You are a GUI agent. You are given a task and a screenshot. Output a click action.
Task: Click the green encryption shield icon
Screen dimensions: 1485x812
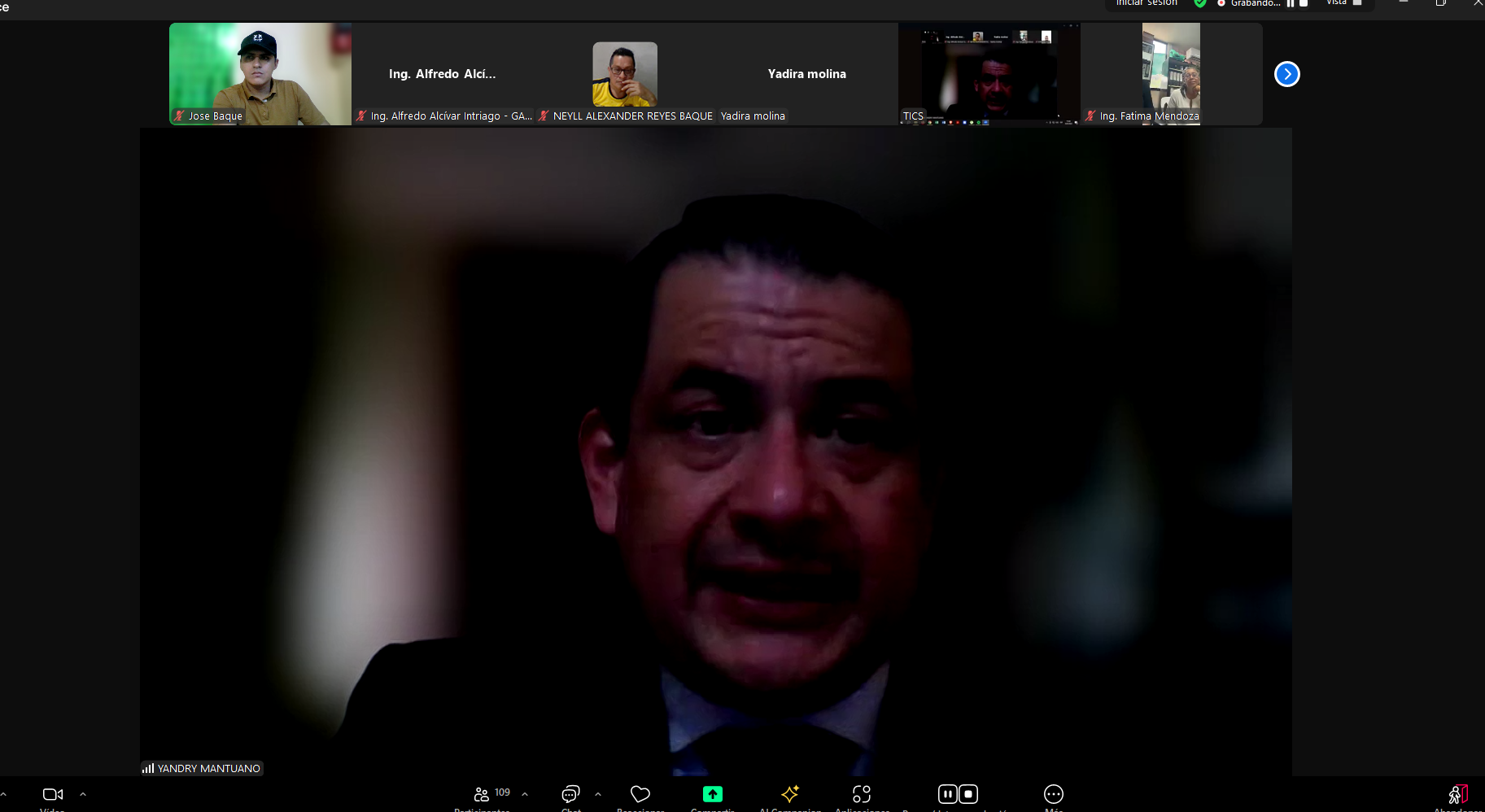(1199, 3)
